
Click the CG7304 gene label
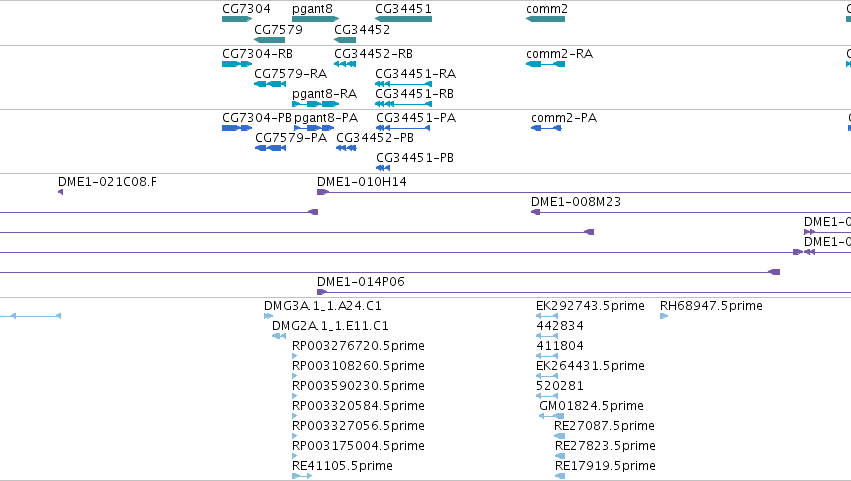[246, 9]
